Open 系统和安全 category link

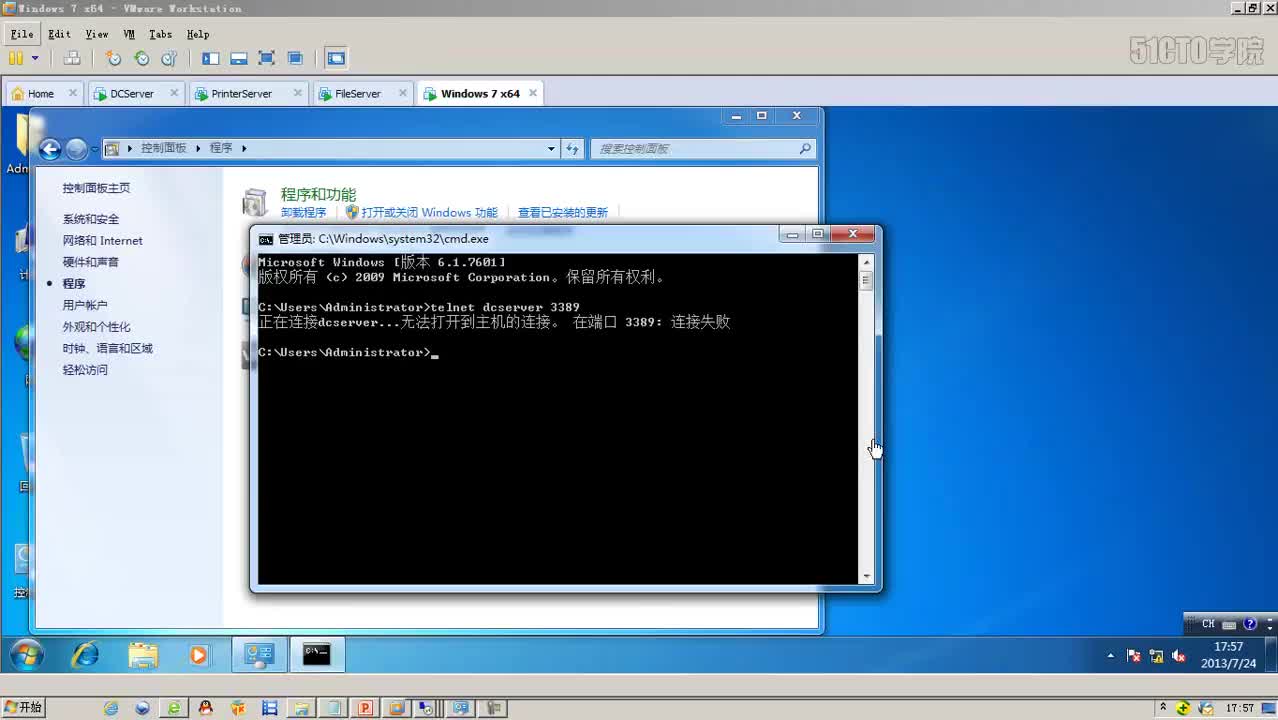click(x=90, y=219)
